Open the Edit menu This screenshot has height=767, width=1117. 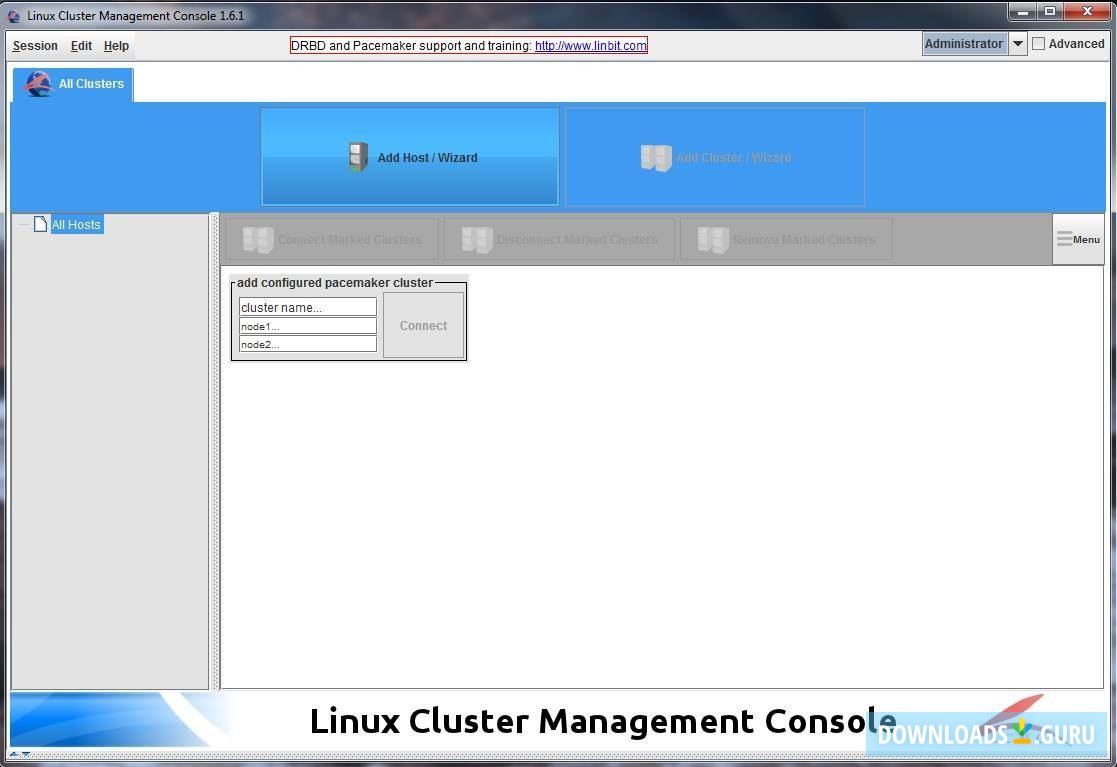[x=81, y=46]
